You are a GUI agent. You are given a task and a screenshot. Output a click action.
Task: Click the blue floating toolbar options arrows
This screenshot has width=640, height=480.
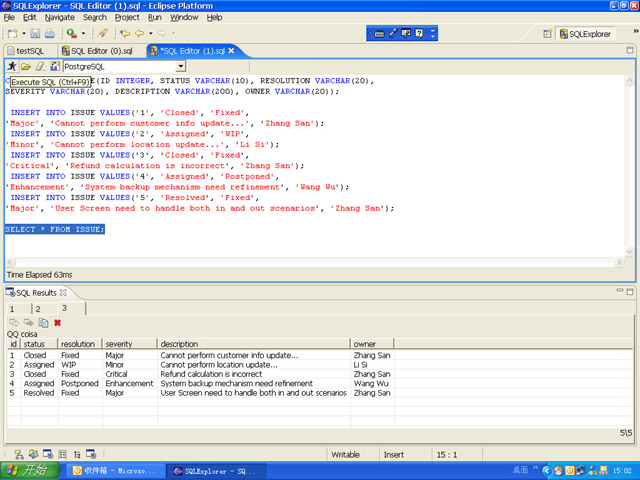pyautogui.click(x=433, y=33)
